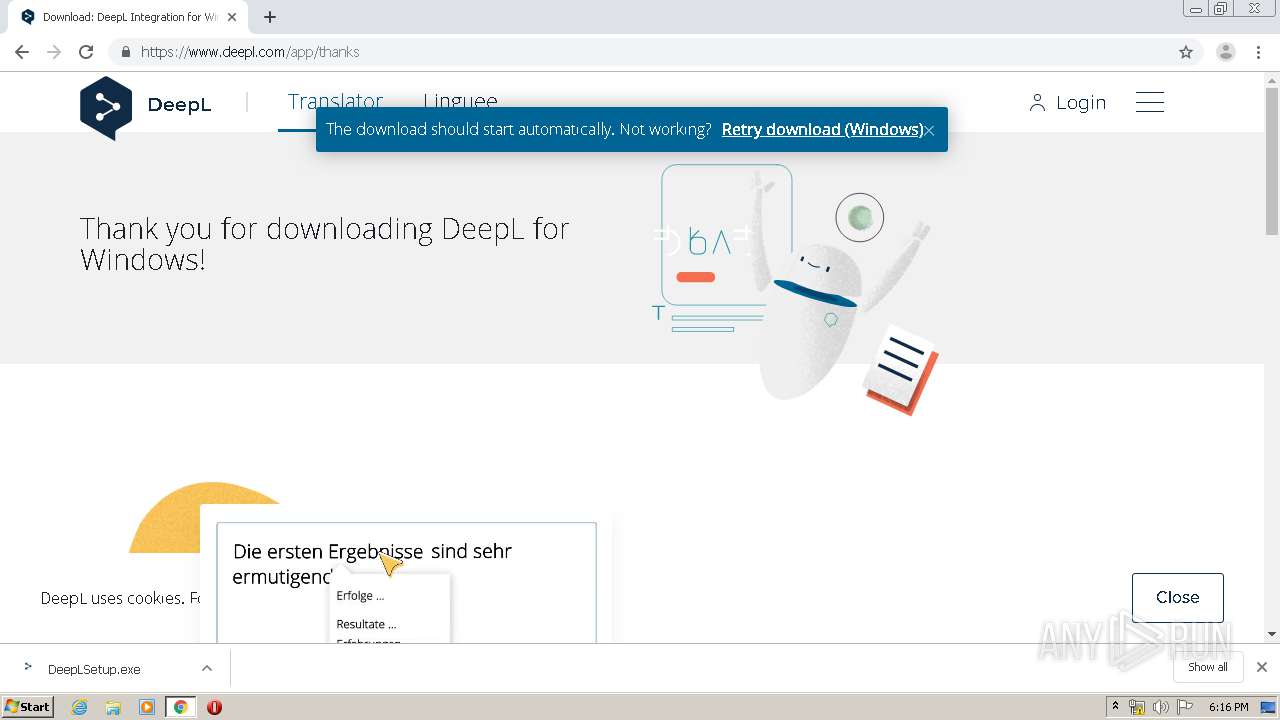Reload the current page

click(86, 52)
